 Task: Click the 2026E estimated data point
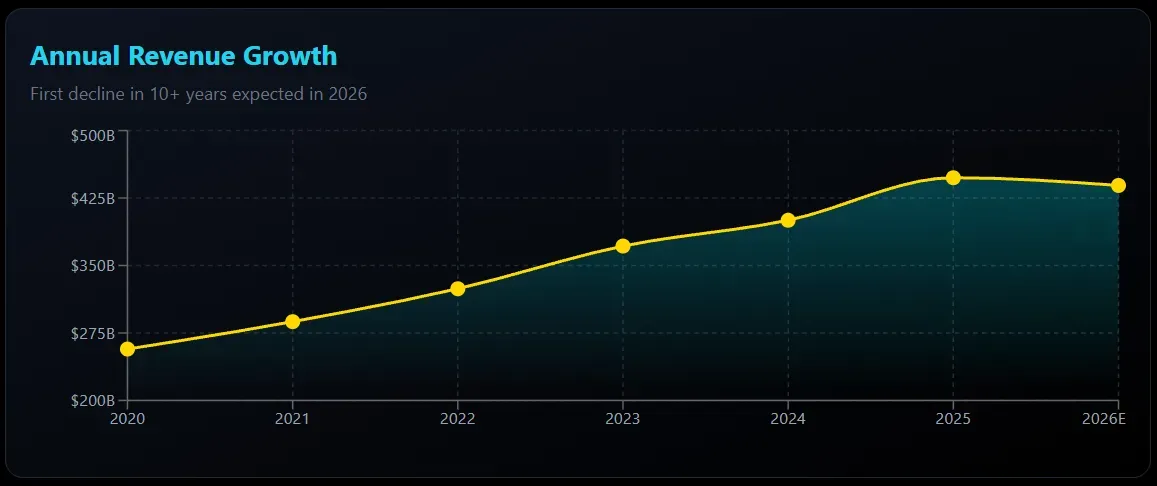click(x=1118, y=185)
